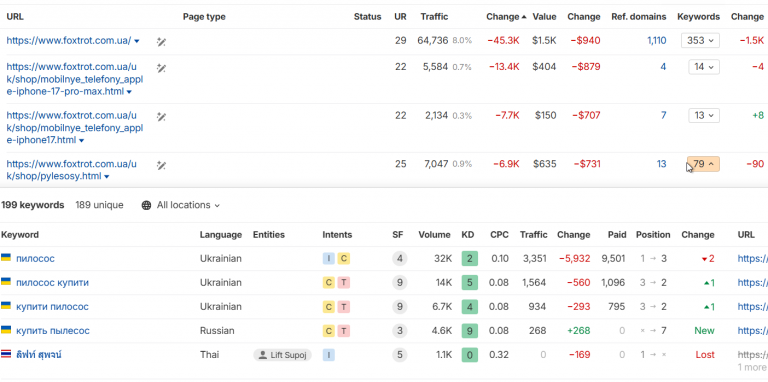Click the referring domains value 7
This screenshot has width=768, height=382.
click(664, 116)
